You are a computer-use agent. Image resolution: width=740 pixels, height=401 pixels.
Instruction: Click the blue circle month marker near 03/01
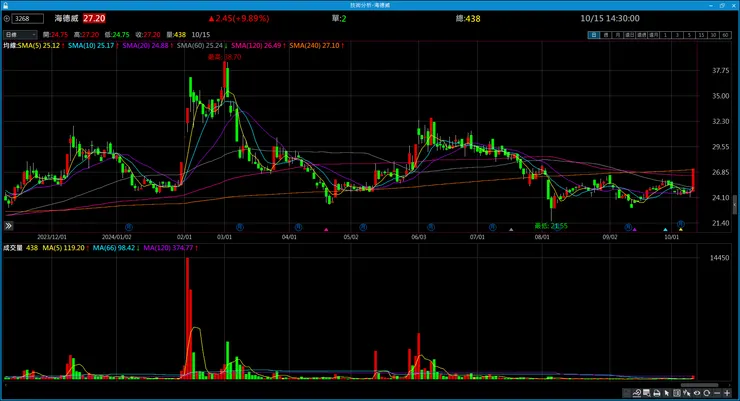pyautogui.click(x=240, y=227)
